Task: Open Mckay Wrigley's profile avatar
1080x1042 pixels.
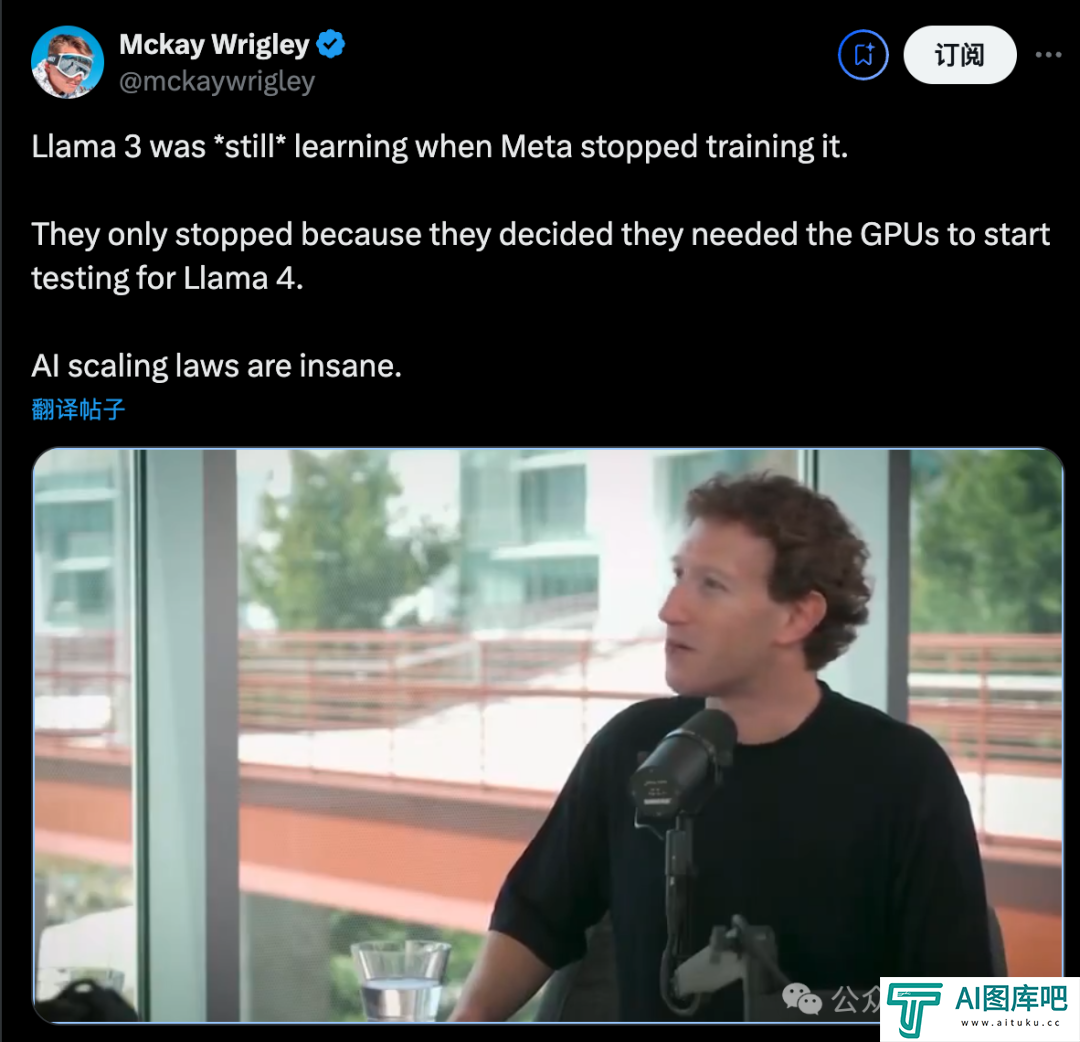Action: pos(68,62)
